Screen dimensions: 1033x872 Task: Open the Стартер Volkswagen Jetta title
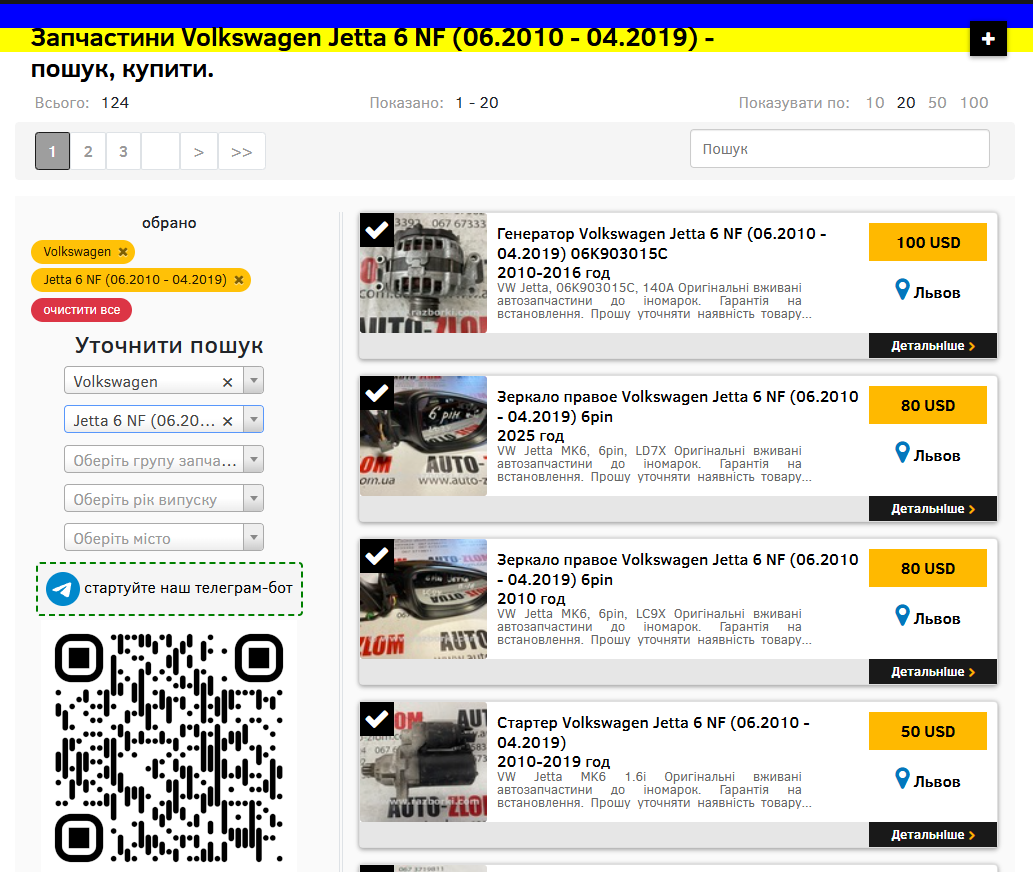click(653, 732)
